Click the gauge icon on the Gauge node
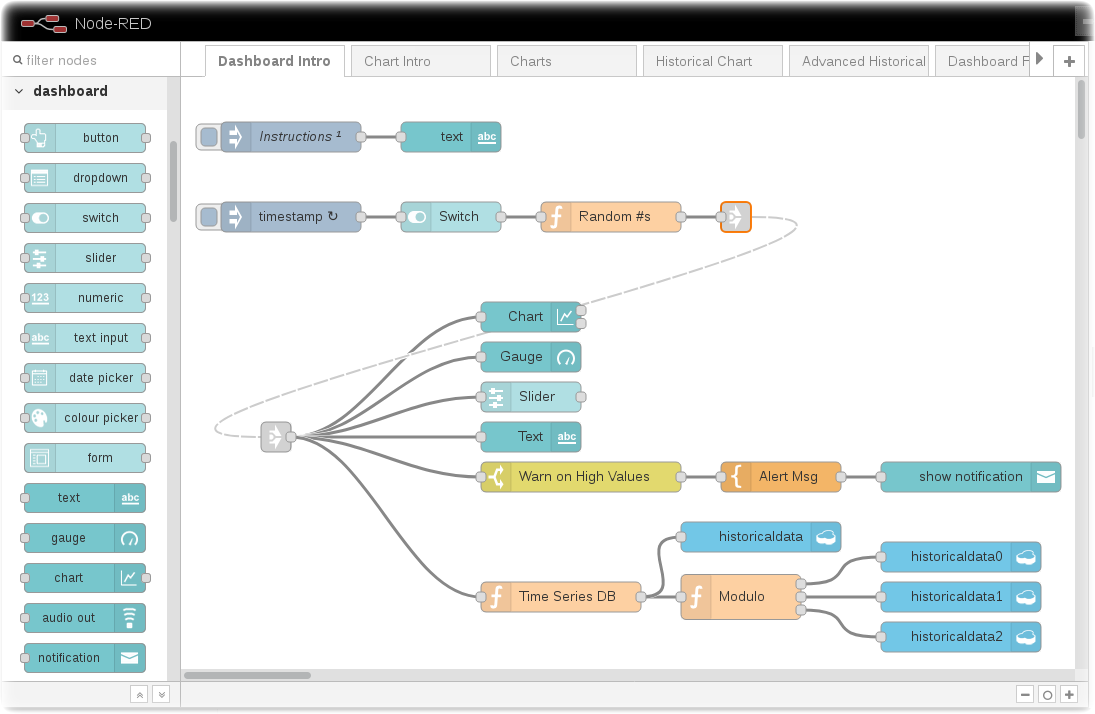The height and width of the screenshot is (714, 1095). tap(566, 357)
